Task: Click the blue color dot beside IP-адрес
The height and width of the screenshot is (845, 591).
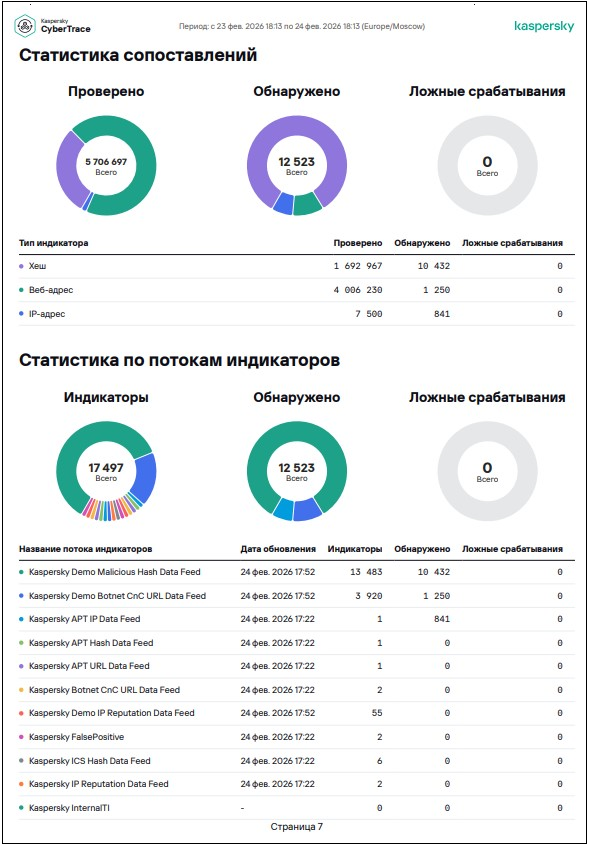Action: click(22, 314)
